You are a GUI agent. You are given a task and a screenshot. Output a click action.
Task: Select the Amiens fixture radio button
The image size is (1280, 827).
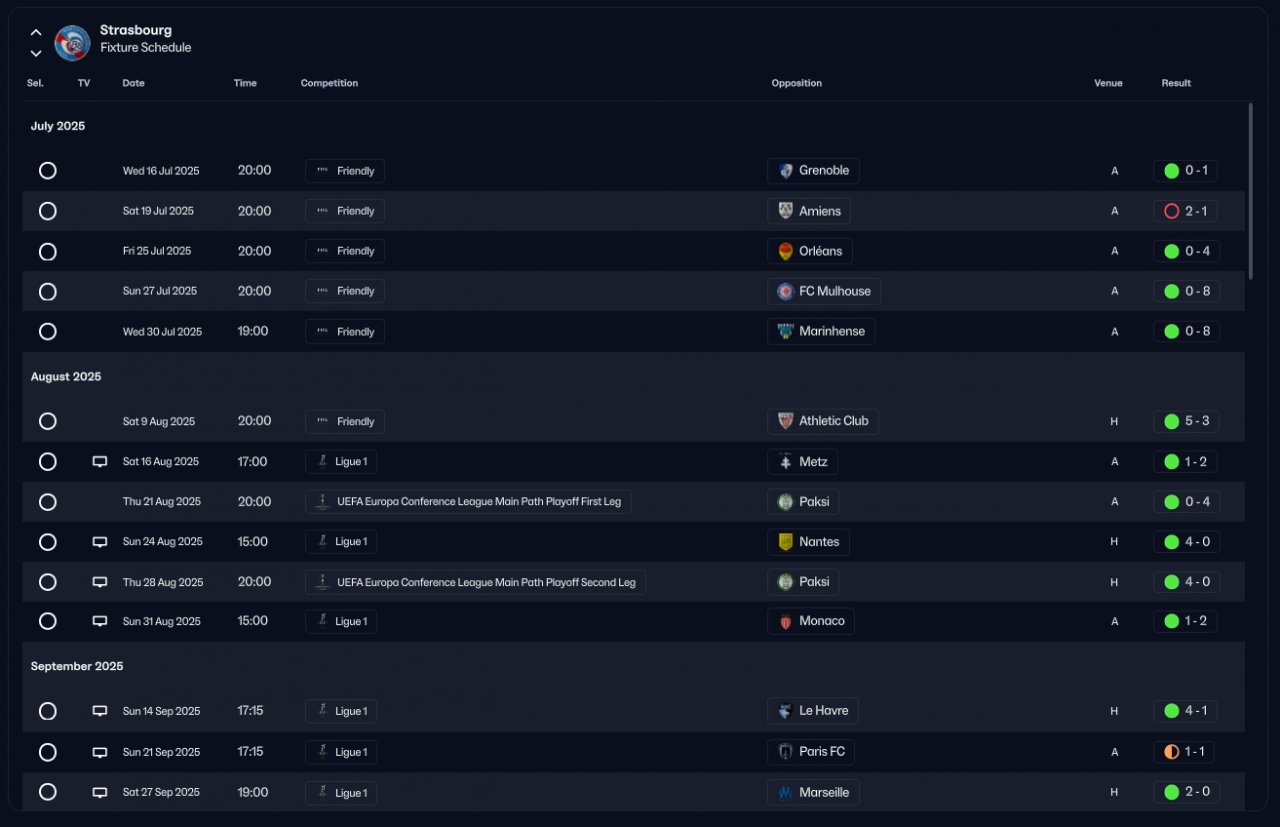click(x=47, y=211)
